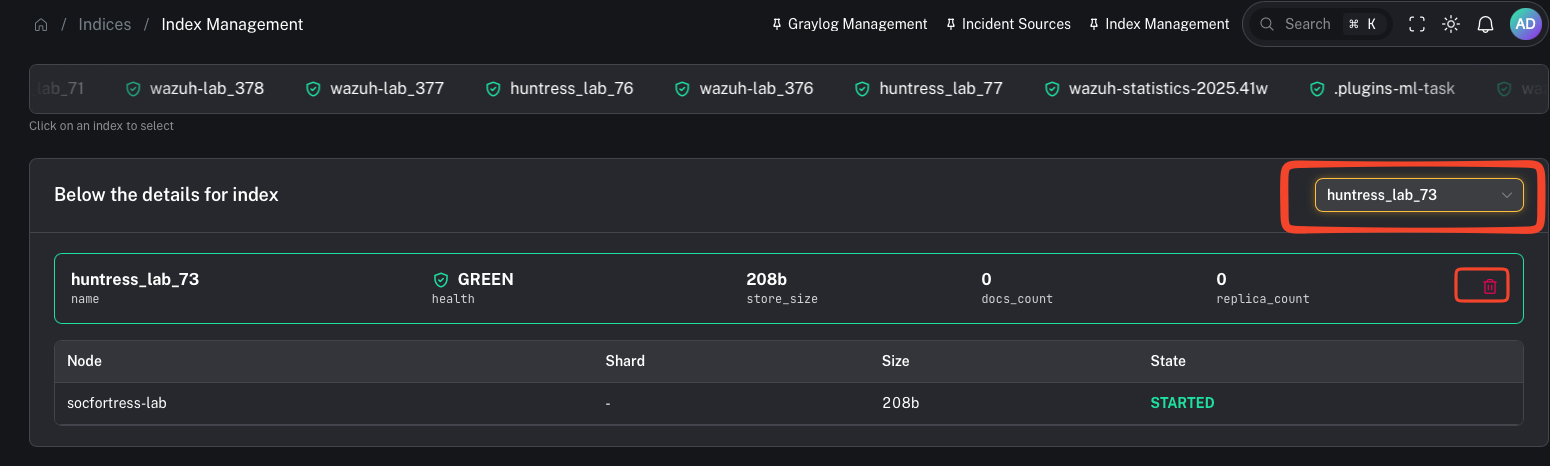Viewport: 1550px width, 466px height.
Task: Click the State column header
Action: coord(1168,360)
